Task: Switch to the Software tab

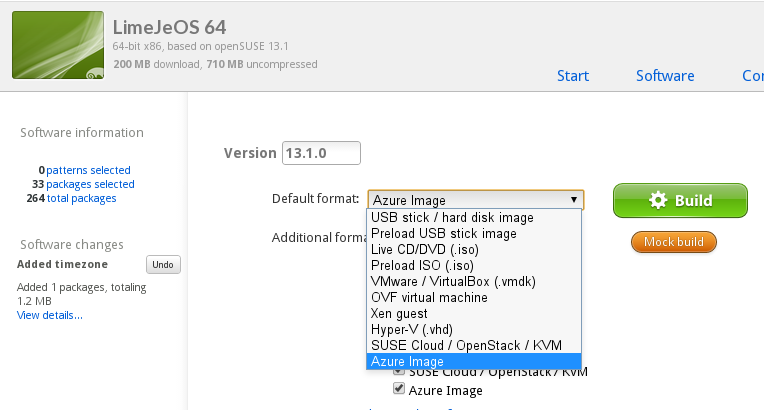Action: [665, 76]
